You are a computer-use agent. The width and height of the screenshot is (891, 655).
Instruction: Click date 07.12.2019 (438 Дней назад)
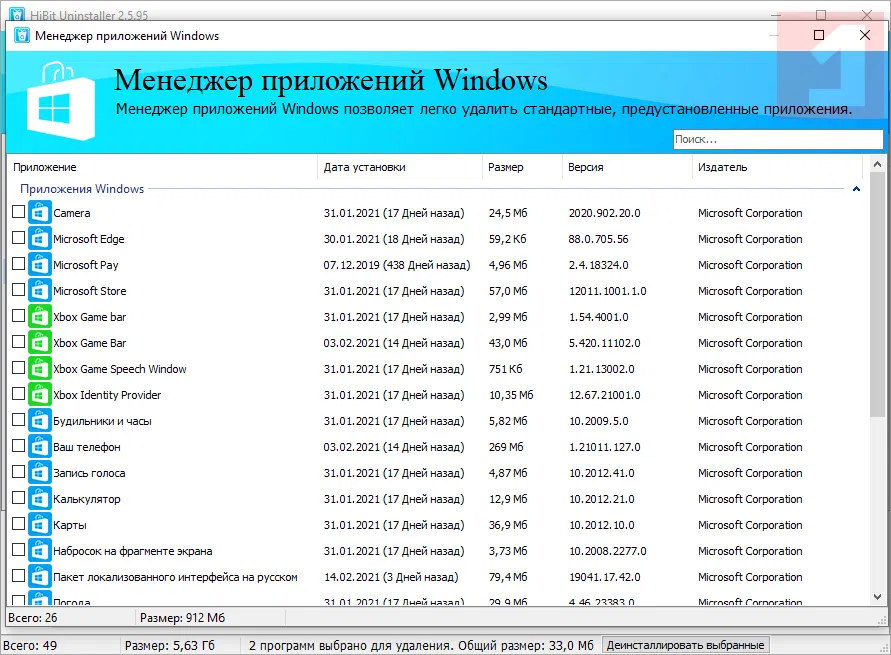pyautogui.click(x=397, y=265)
